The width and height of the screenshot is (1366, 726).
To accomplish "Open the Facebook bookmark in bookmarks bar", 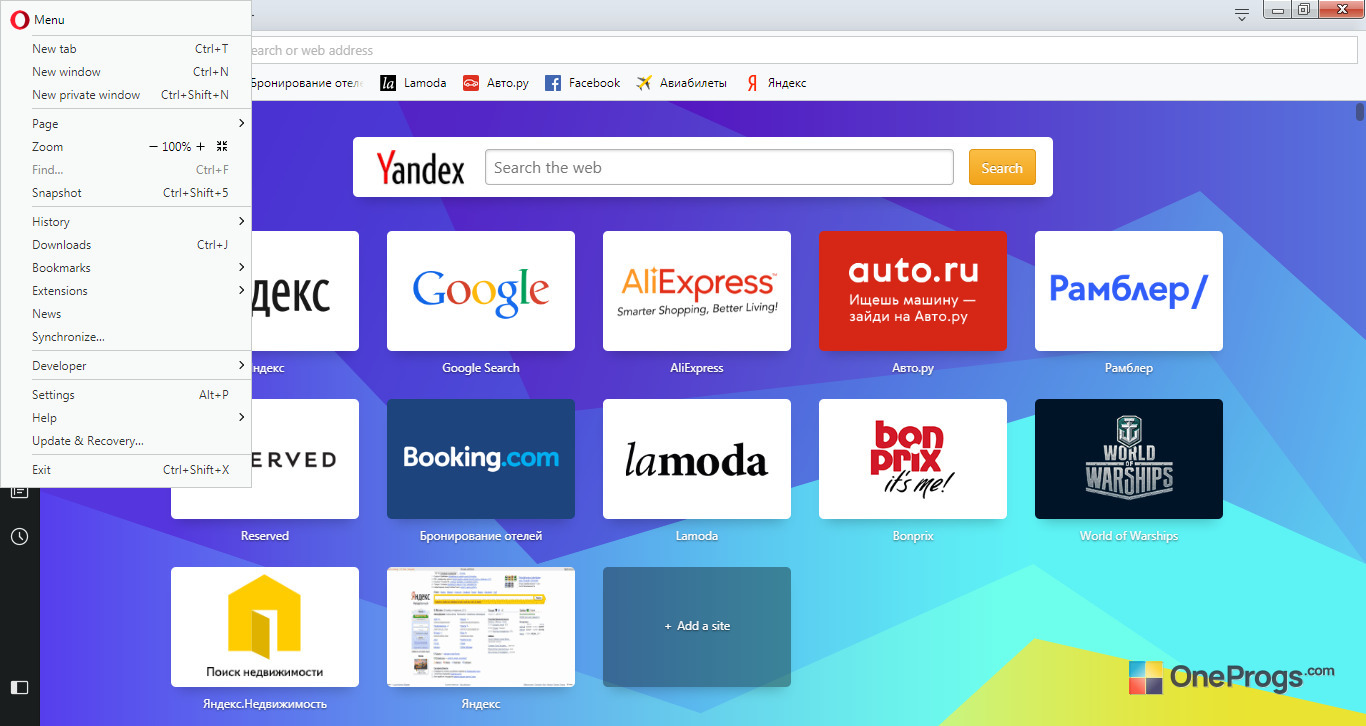I will (583, 83).
